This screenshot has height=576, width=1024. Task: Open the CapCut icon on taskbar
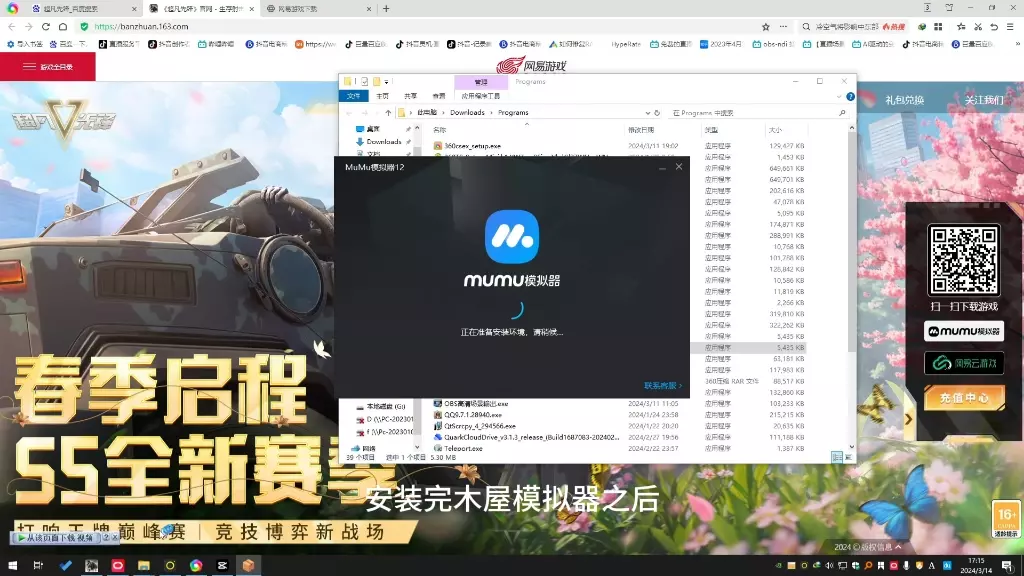click(222, 566)
